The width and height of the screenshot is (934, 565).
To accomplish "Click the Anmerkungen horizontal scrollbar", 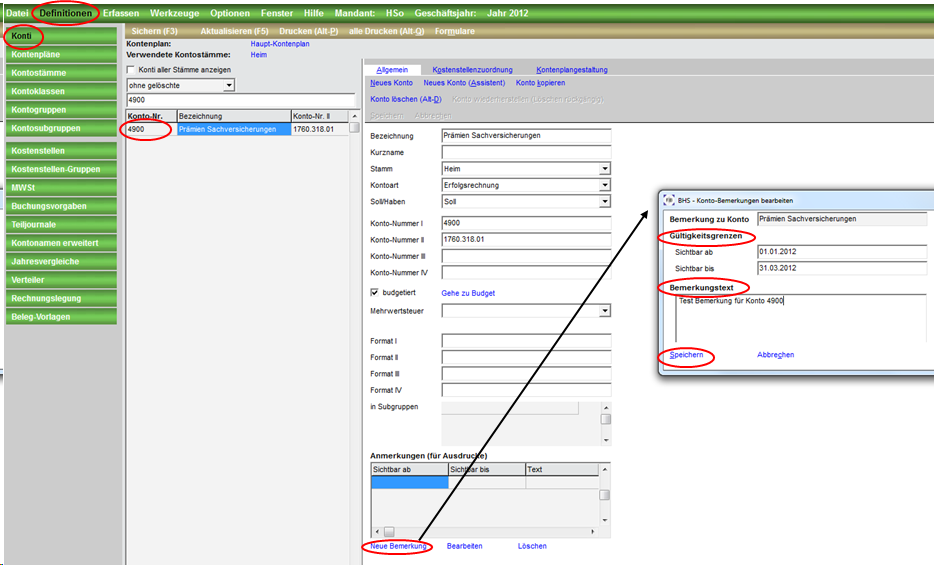I will point(485,532).
